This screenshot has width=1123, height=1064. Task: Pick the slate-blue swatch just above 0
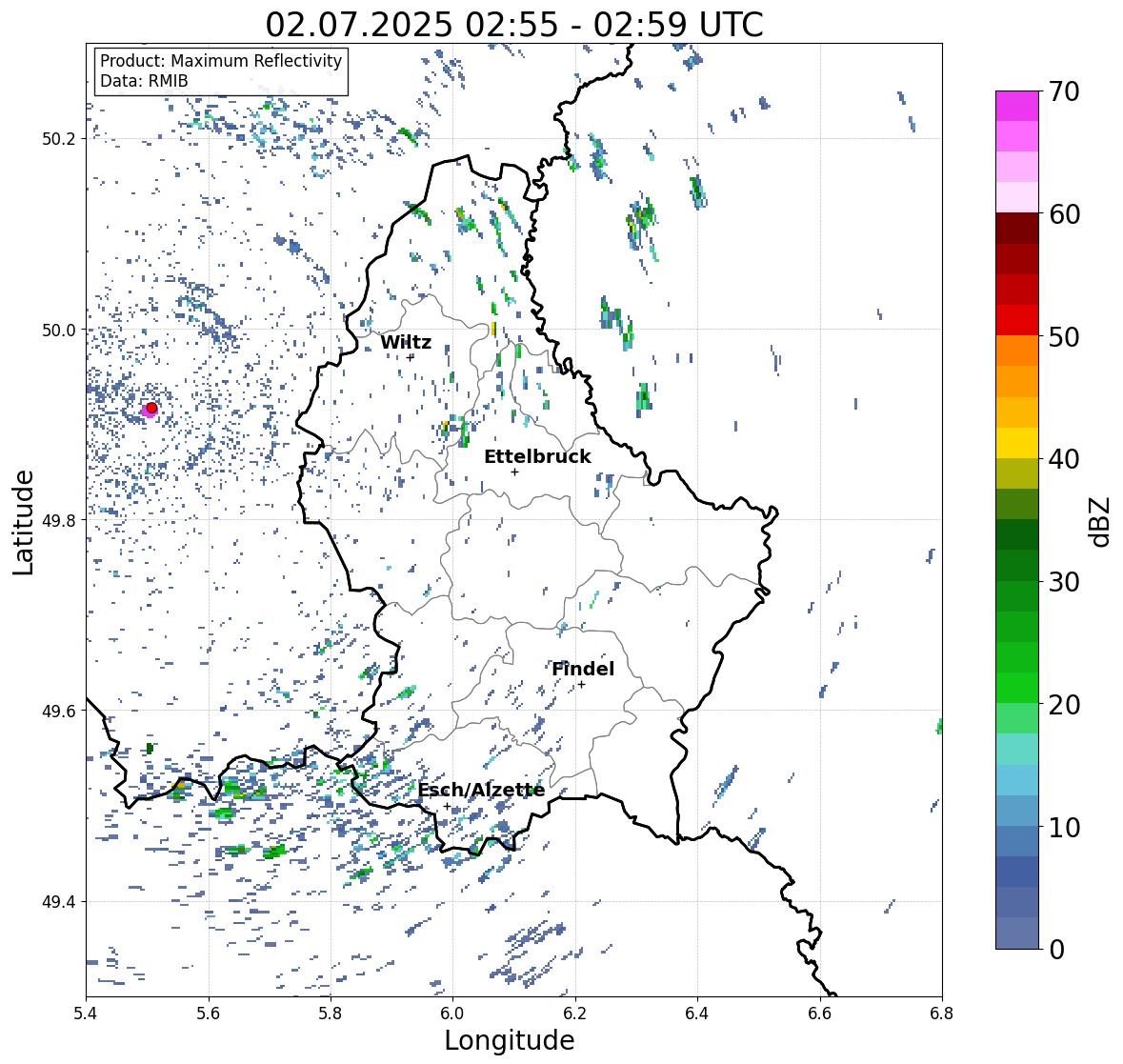1017,934
